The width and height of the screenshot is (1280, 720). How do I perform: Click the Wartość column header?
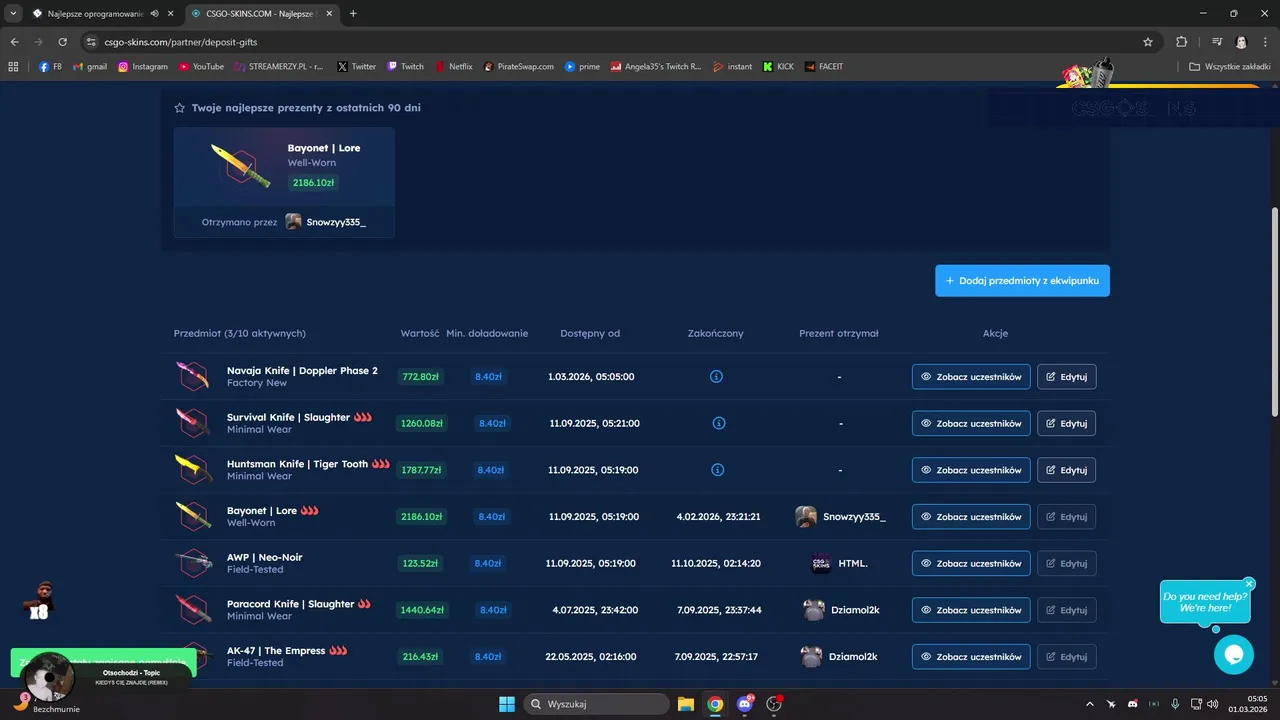click(x=420, y=333)
